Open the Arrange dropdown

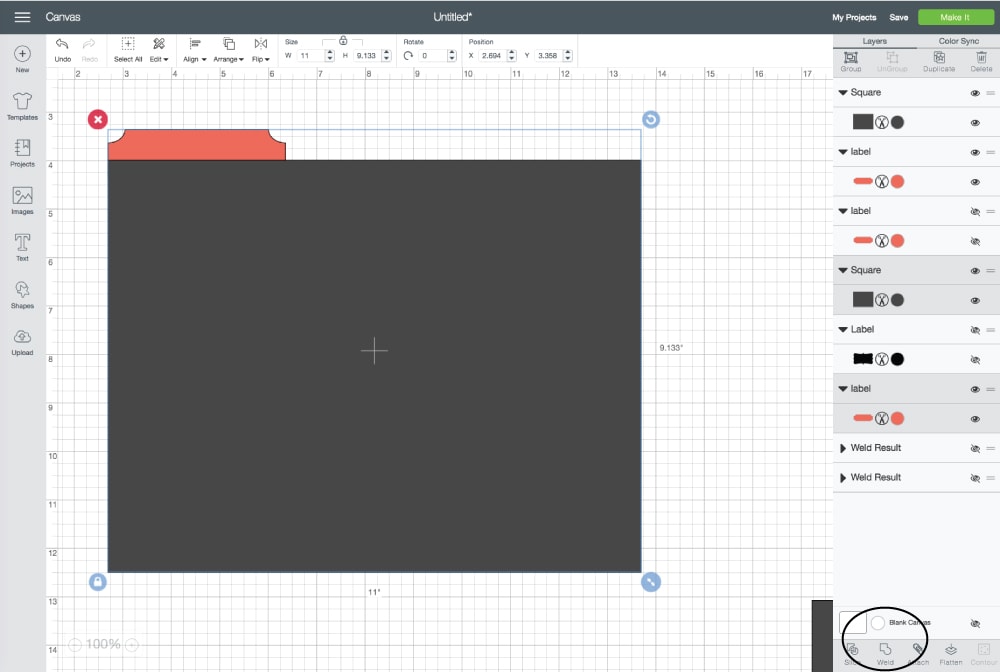click(x=228, y=49)
